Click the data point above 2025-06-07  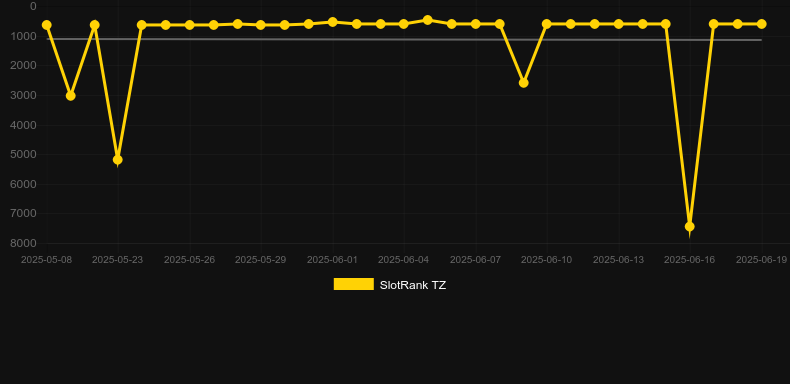coord(476,24)
